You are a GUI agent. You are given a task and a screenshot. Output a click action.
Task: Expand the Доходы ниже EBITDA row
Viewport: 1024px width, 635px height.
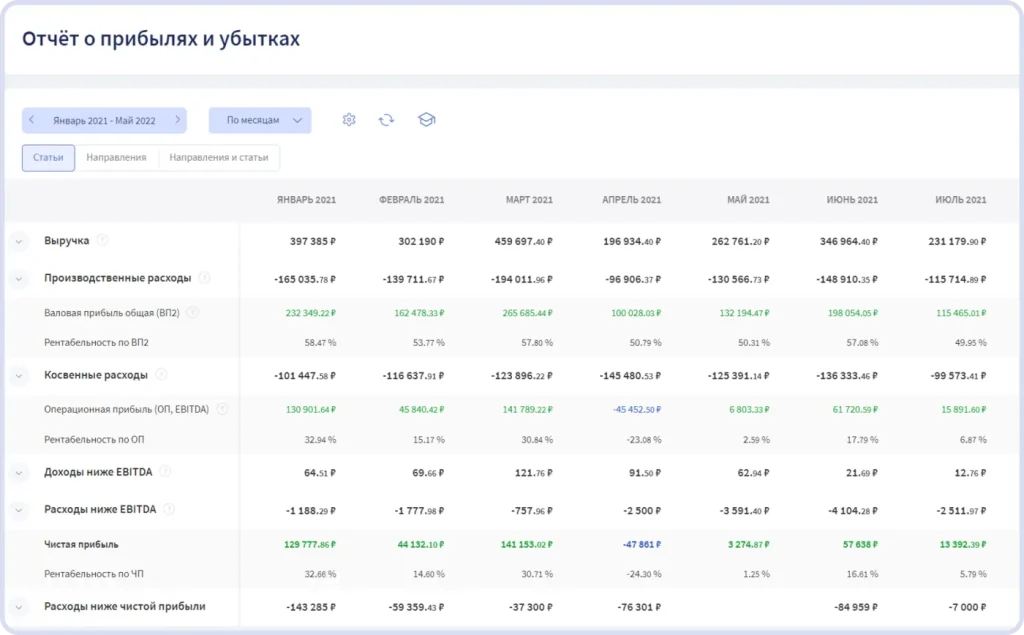click(x=19, y=473)
